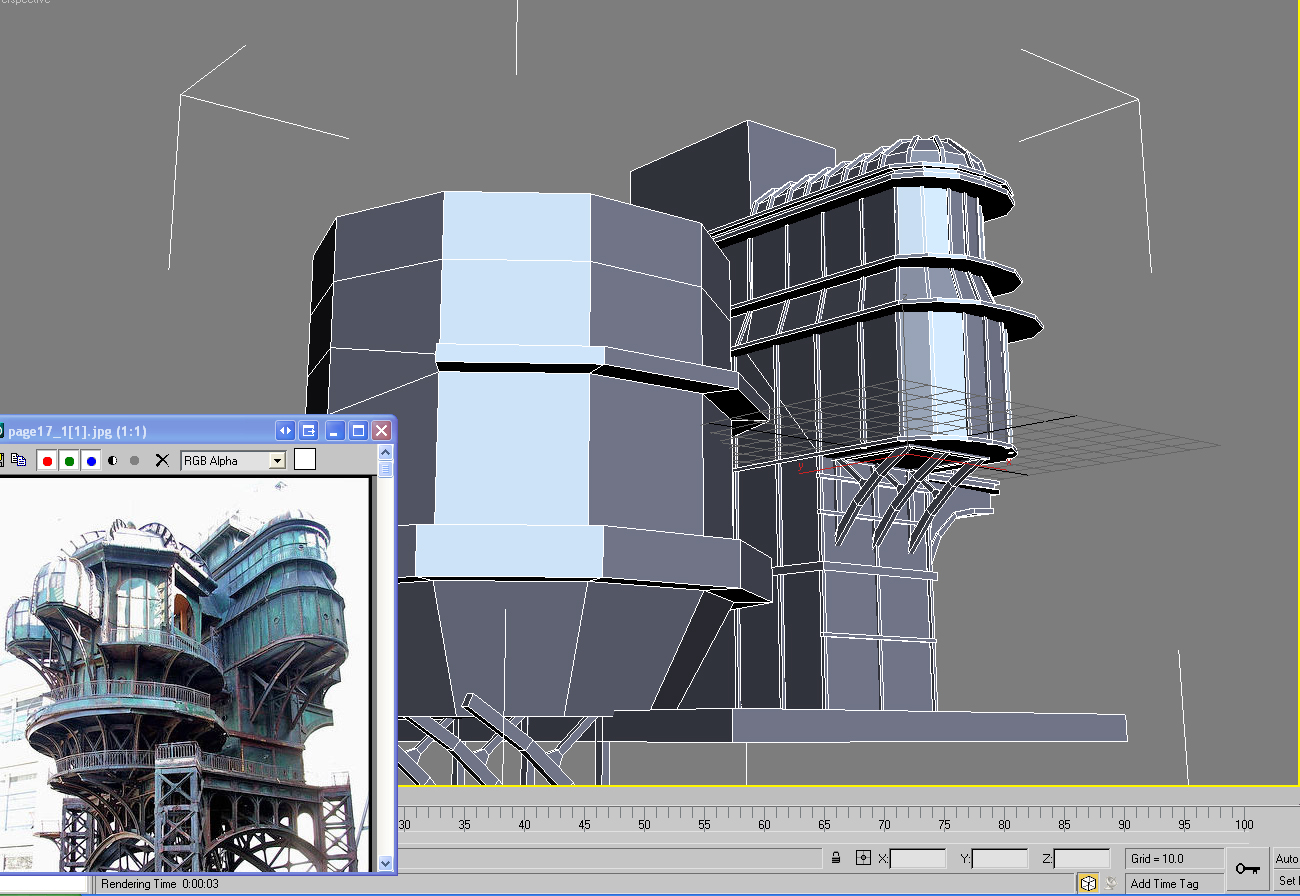This screenshot has height=896, width=1300.
Task: Click the grayed satellite dish communication icon
Action: tap(1110, 883)
